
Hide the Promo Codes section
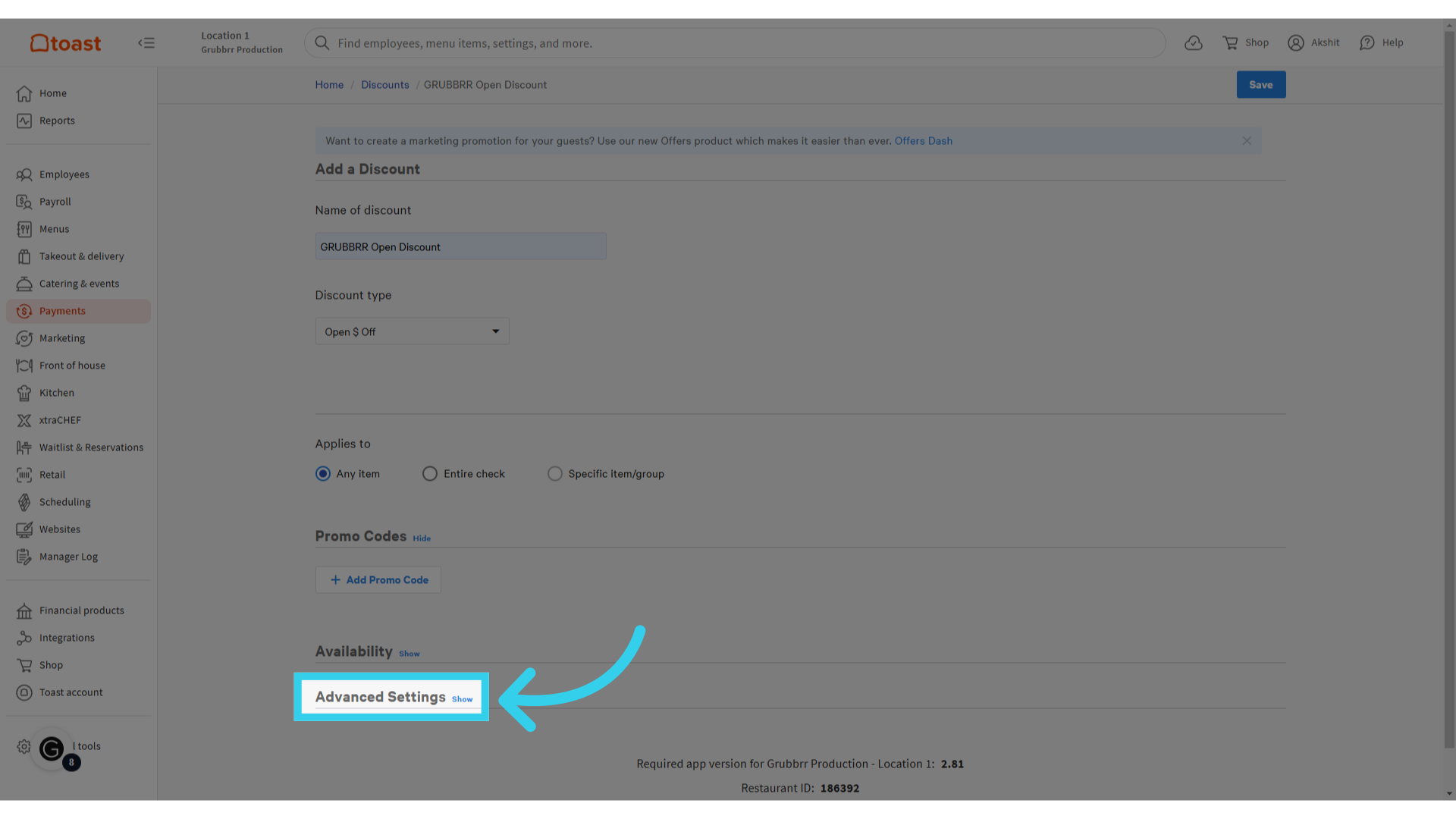point(422,538)
